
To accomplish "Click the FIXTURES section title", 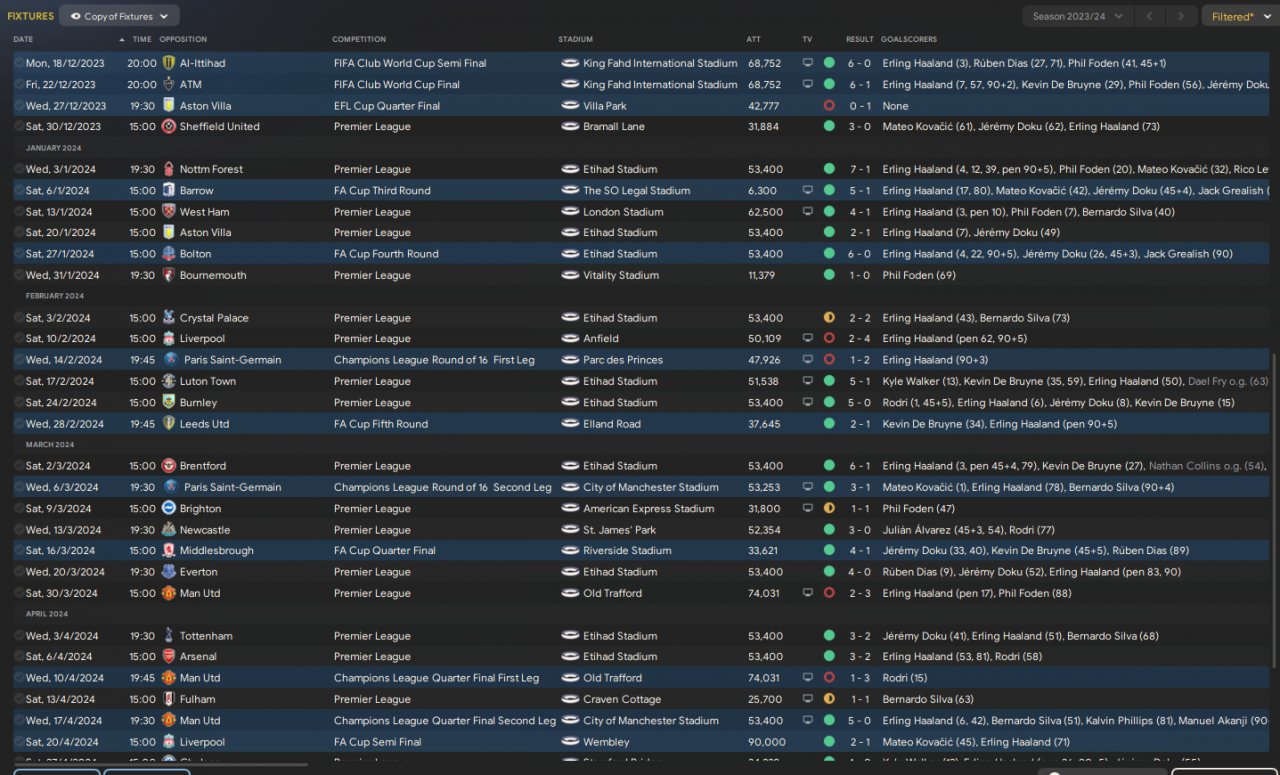I will [30, 16].
